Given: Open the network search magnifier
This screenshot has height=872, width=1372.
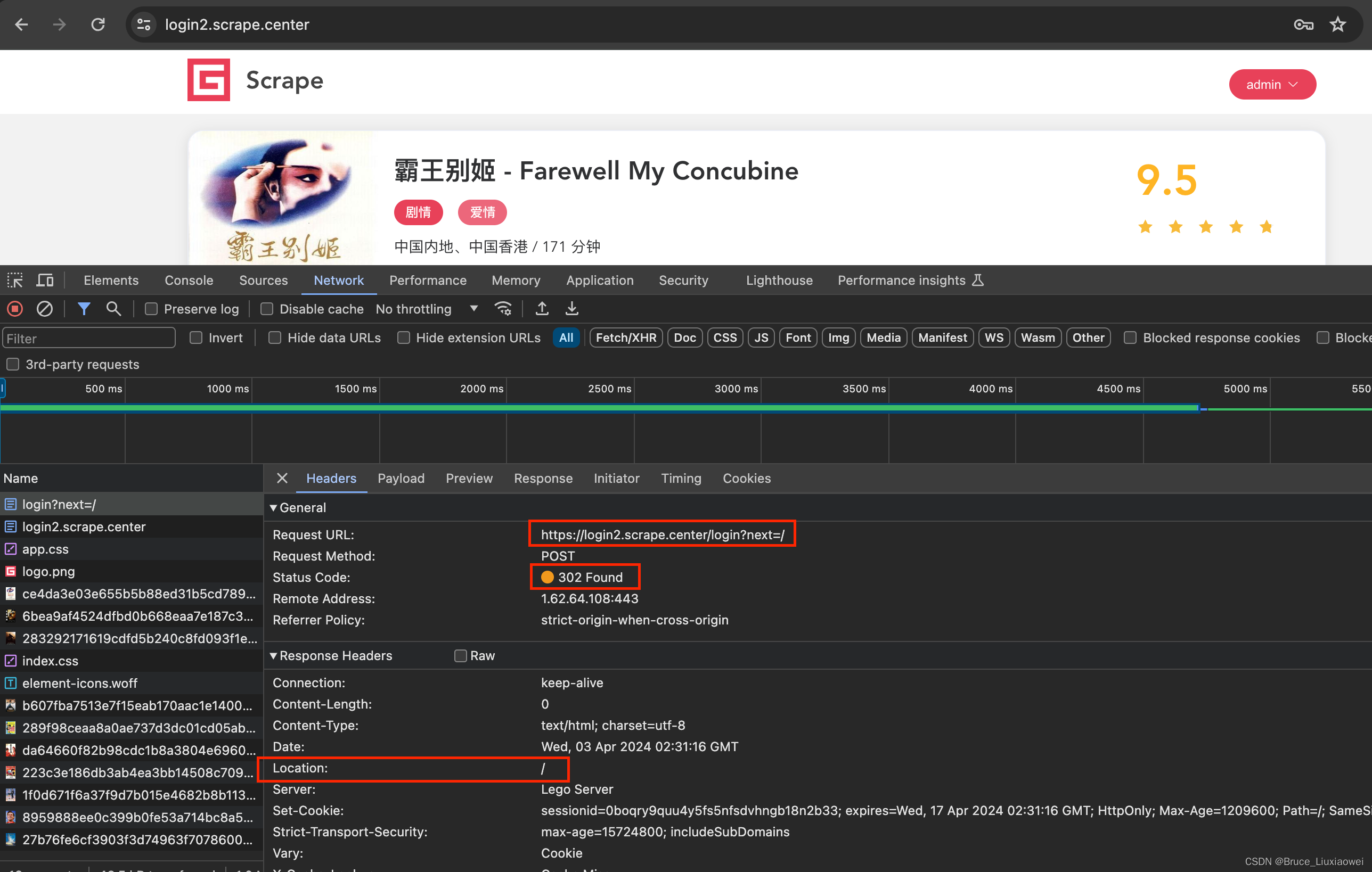Looking at the screenshot, I should tap(113, 309).
